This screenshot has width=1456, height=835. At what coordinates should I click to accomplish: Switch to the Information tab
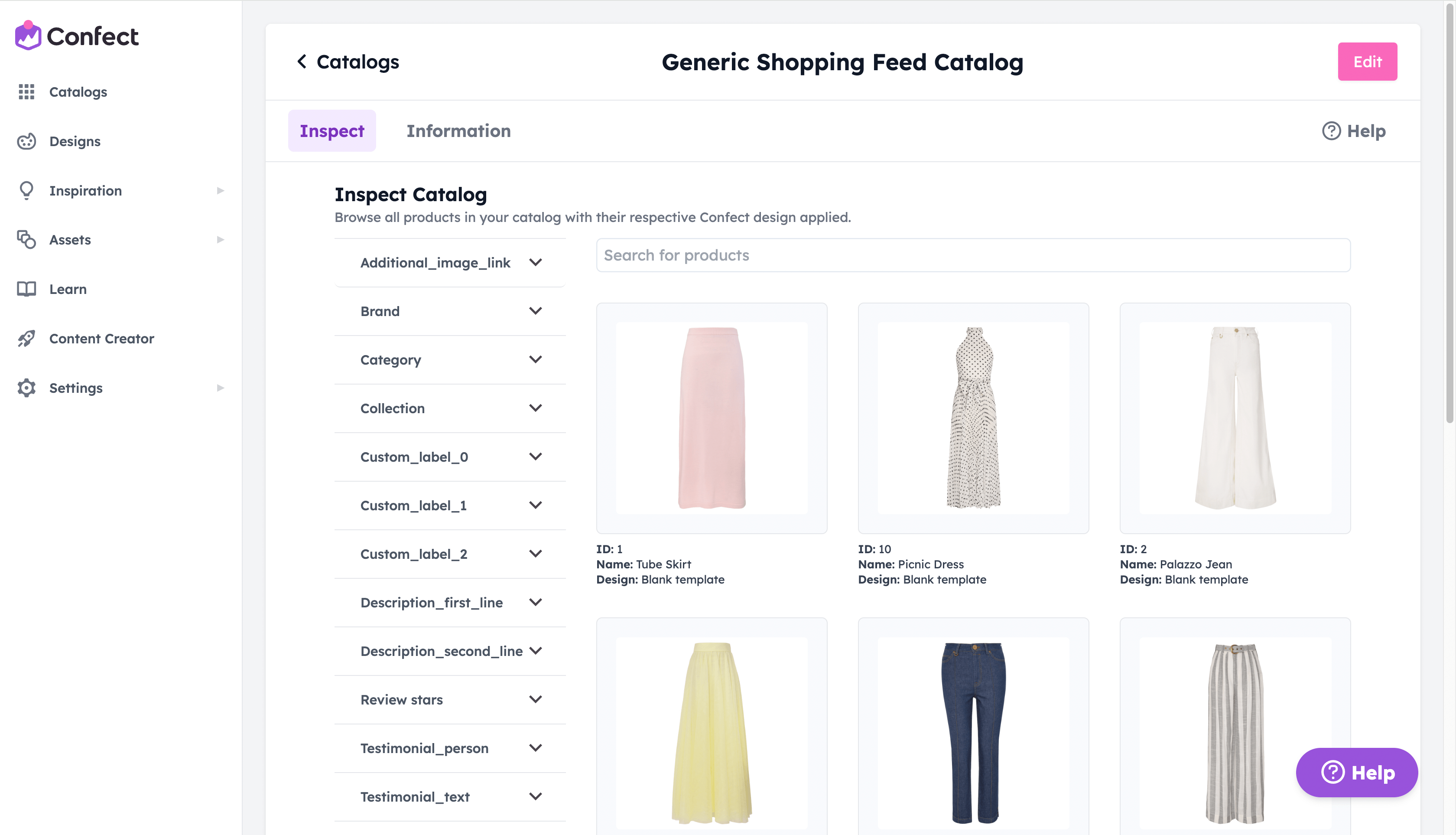tap(458, 131)
